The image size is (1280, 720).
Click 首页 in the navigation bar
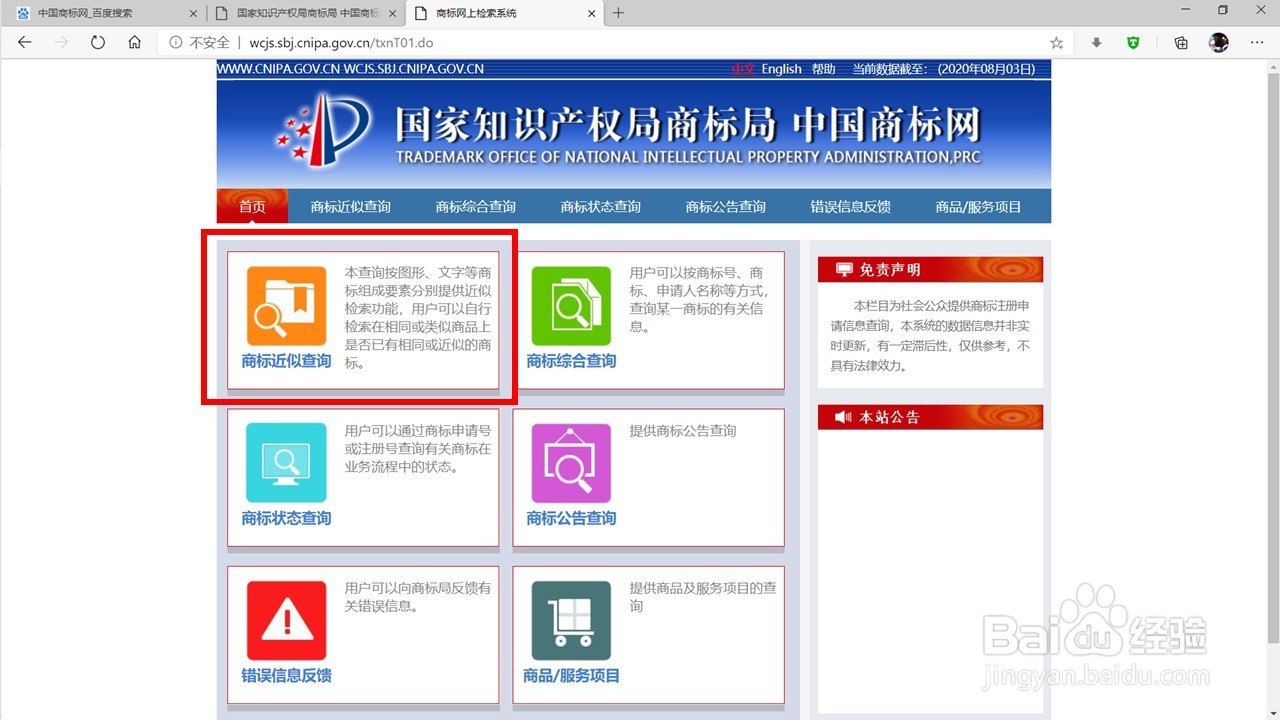pos(252,207)
